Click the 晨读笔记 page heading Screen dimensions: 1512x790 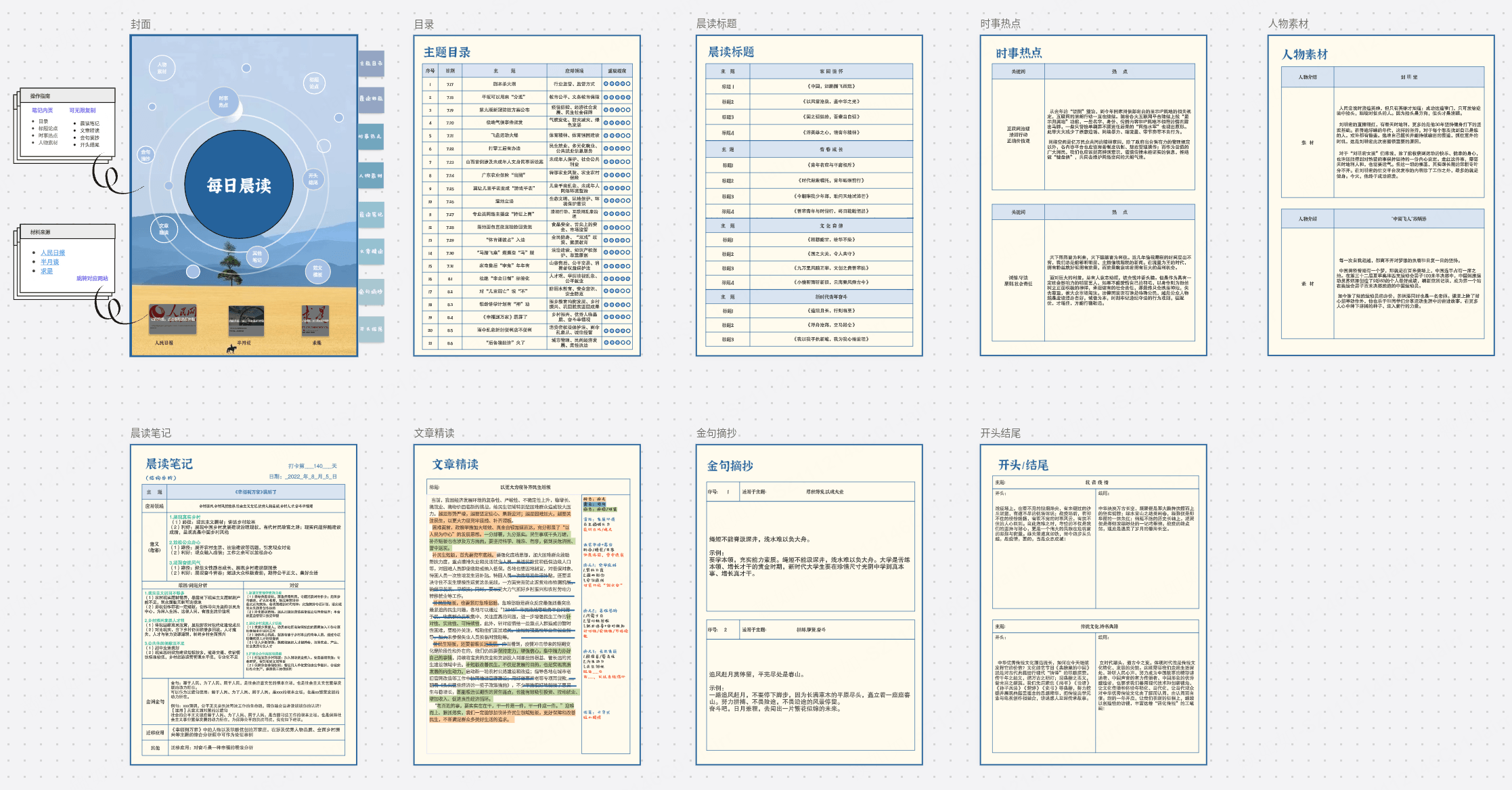click(169, 464)
